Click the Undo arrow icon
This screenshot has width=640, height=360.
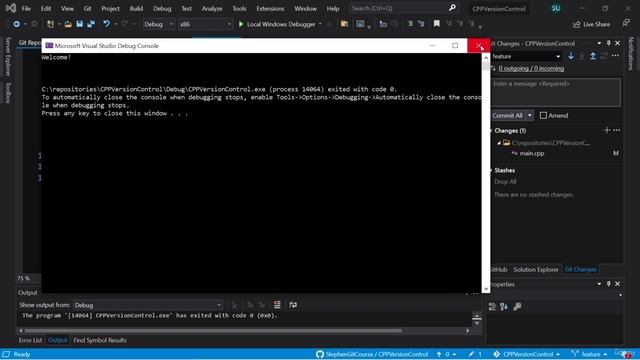106,24
